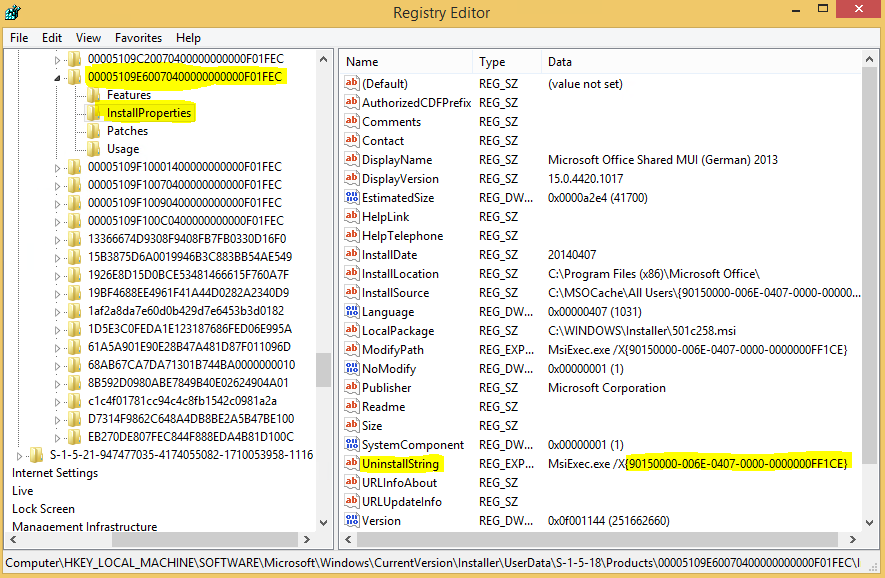Expand the 00005109C20070400000000000F01FEC key

pyautogui.click(x=57, y=59)
